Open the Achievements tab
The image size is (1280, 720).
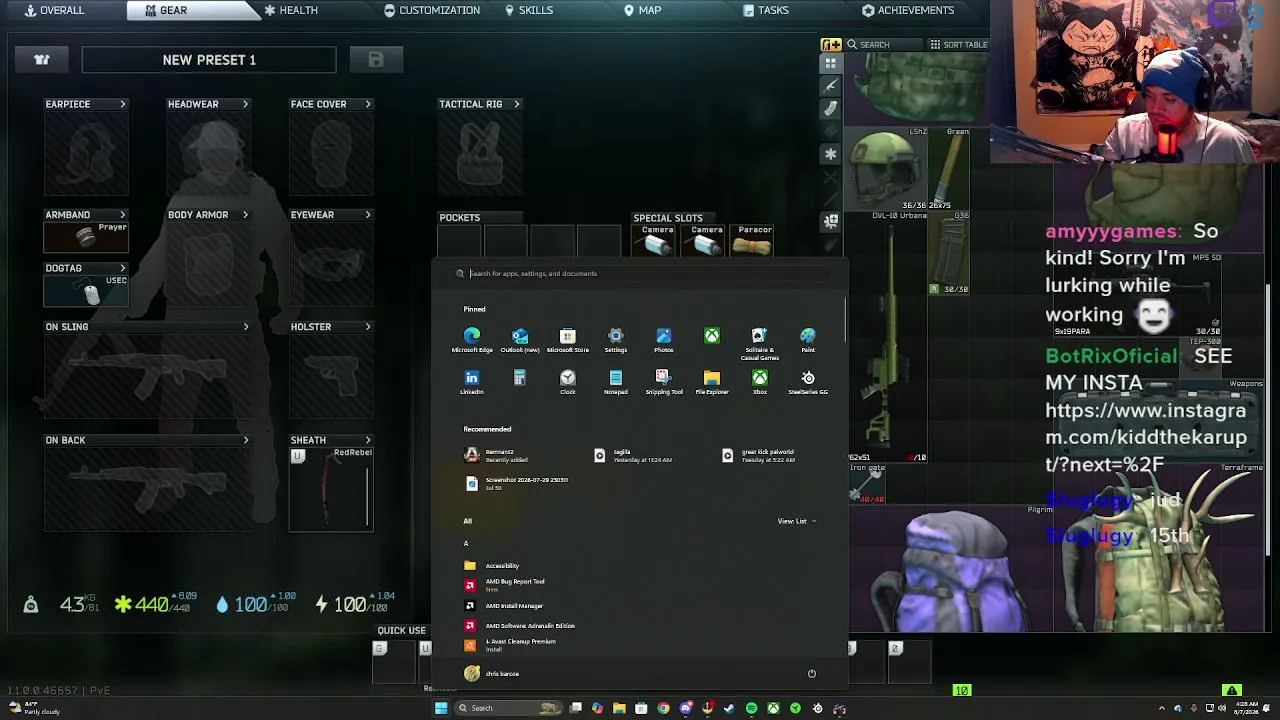click(x=908, y=10)
